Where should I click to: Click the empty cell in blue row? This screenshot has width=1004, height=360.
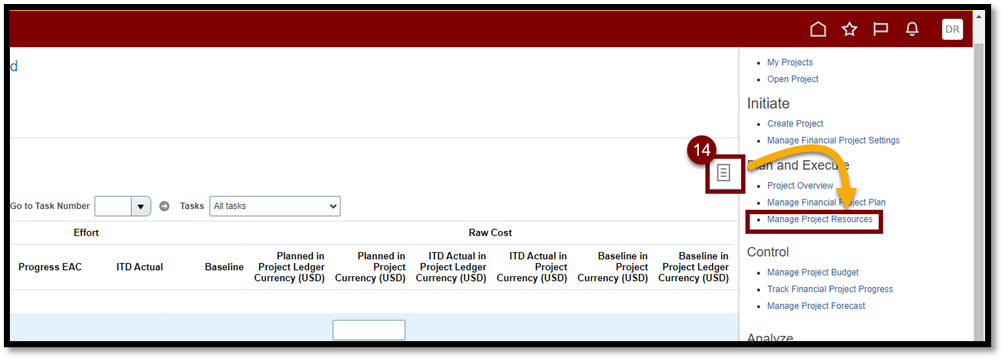(369, 330)
